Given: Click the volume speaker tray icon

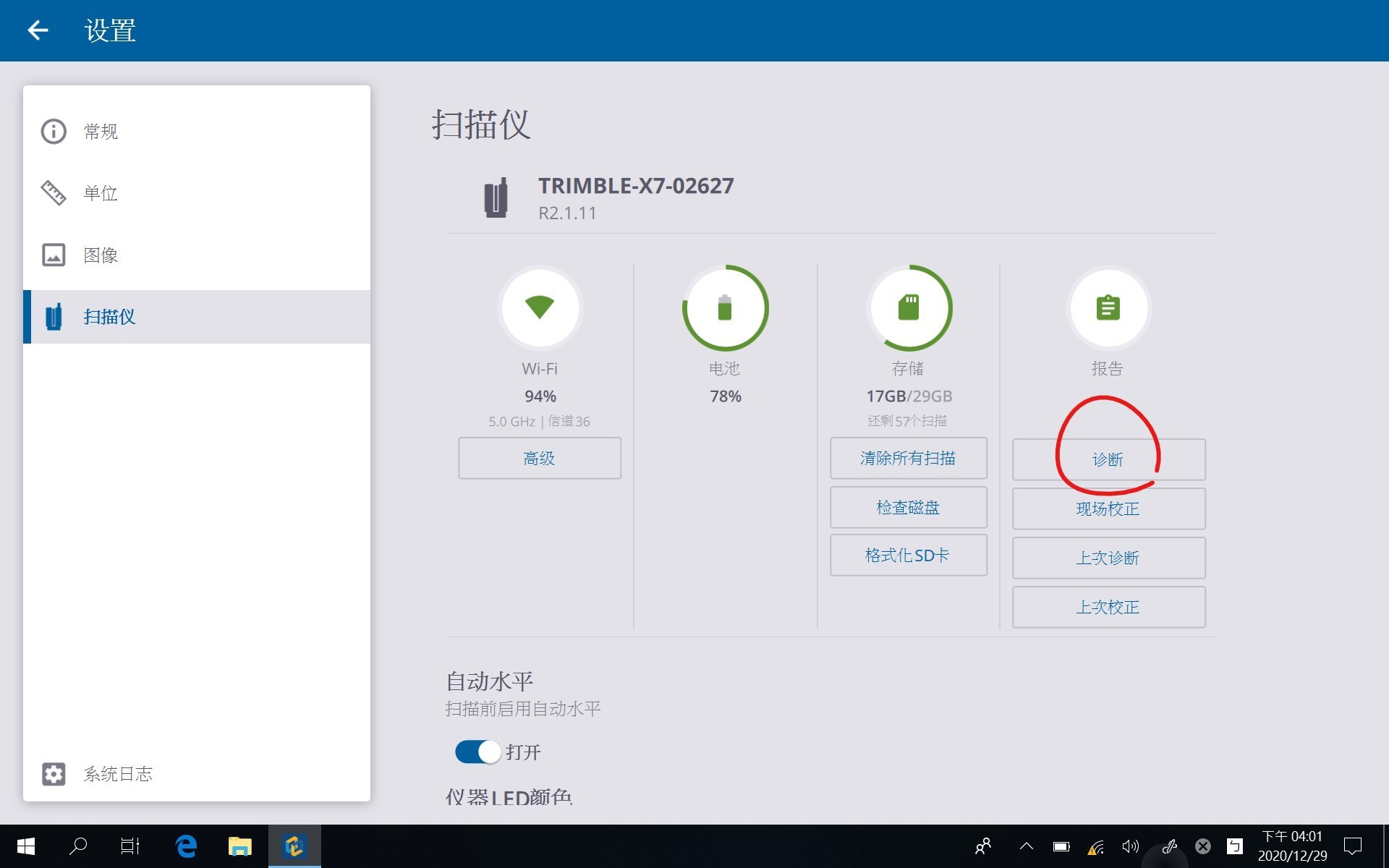Looking at the screenshot, I should [x=1131, y=846].
